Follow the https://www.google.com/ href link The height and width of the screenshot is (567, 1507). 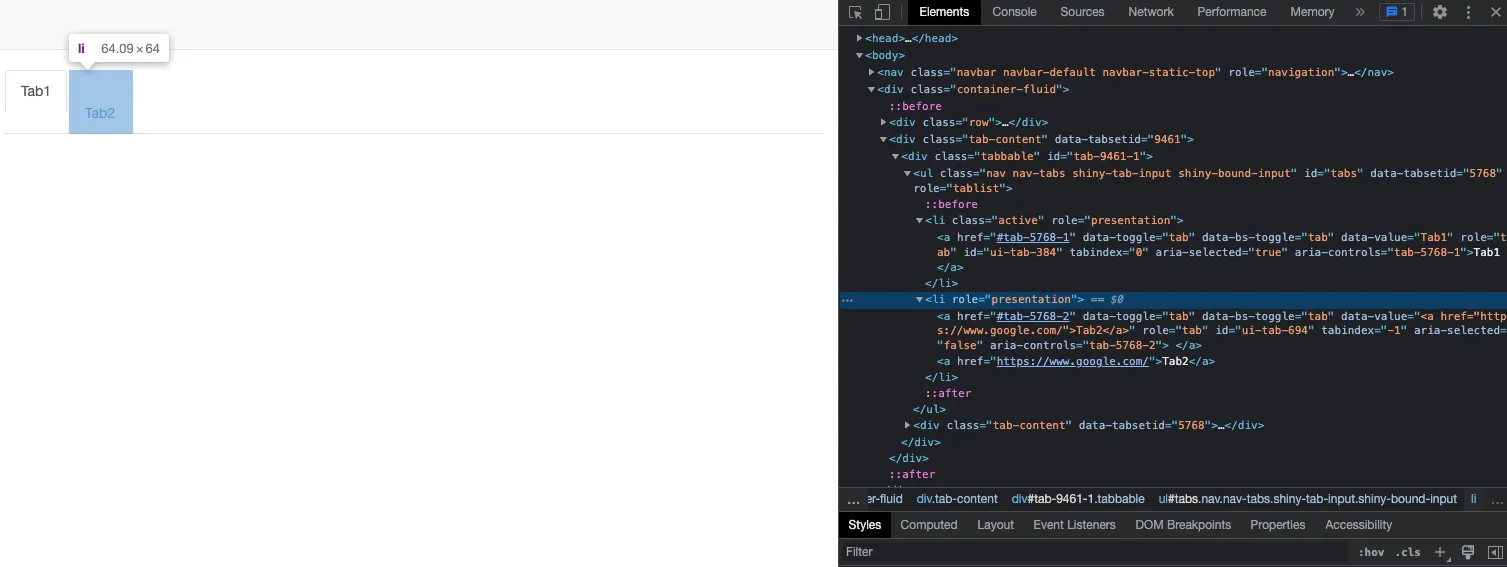click(x=1073, y=361)
